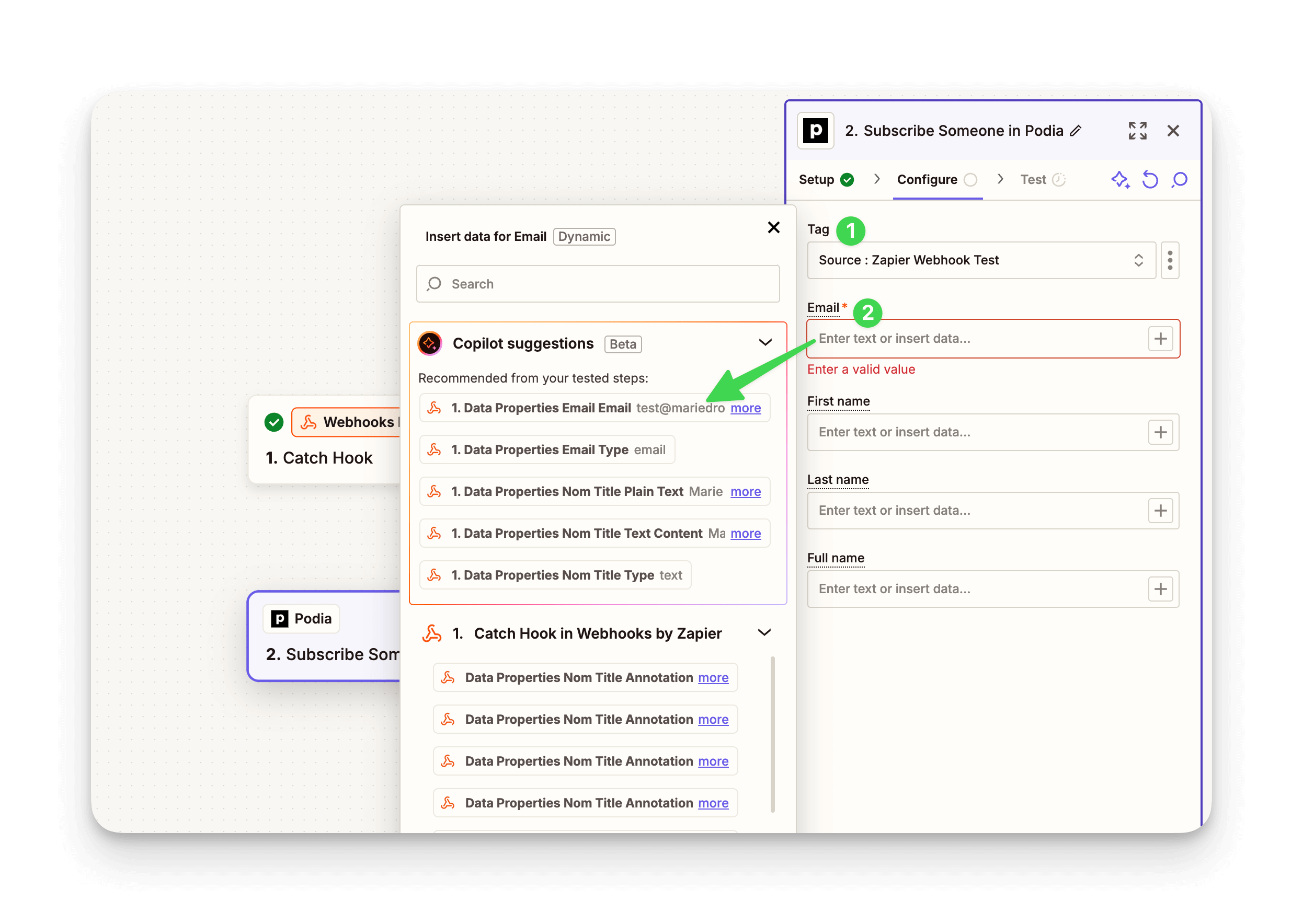Click more beside Data Properties Nom Title Plain Text
This screenshot has width=1303, height=924.
point(746,492)
